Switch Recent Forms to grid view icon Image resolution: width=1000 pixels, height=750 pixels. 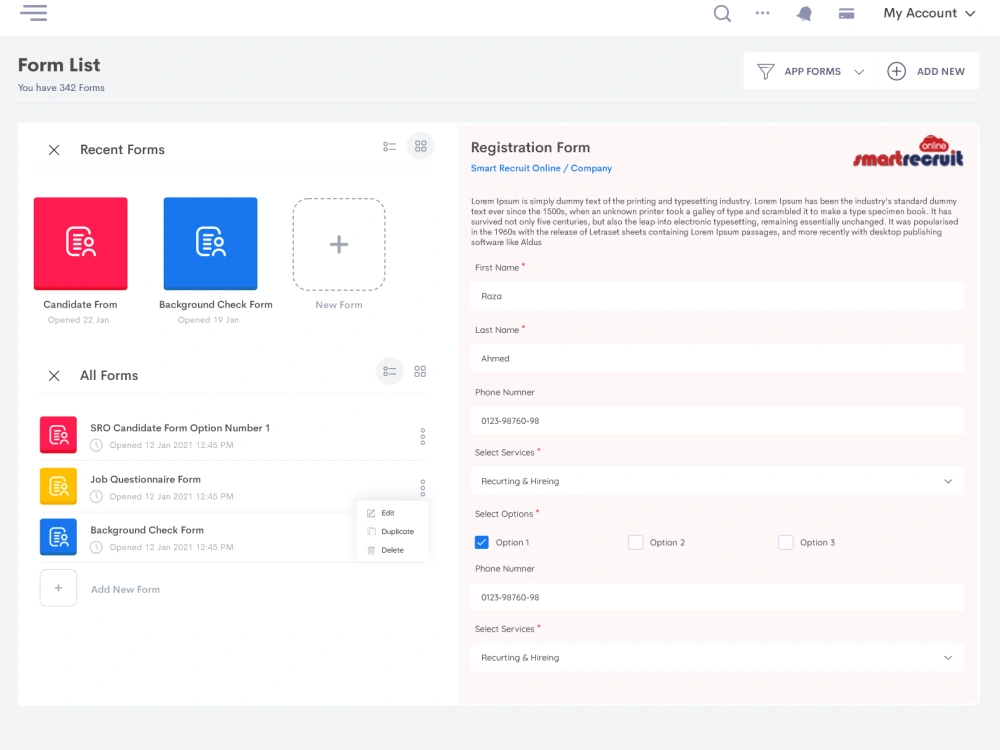click(420, 145)
